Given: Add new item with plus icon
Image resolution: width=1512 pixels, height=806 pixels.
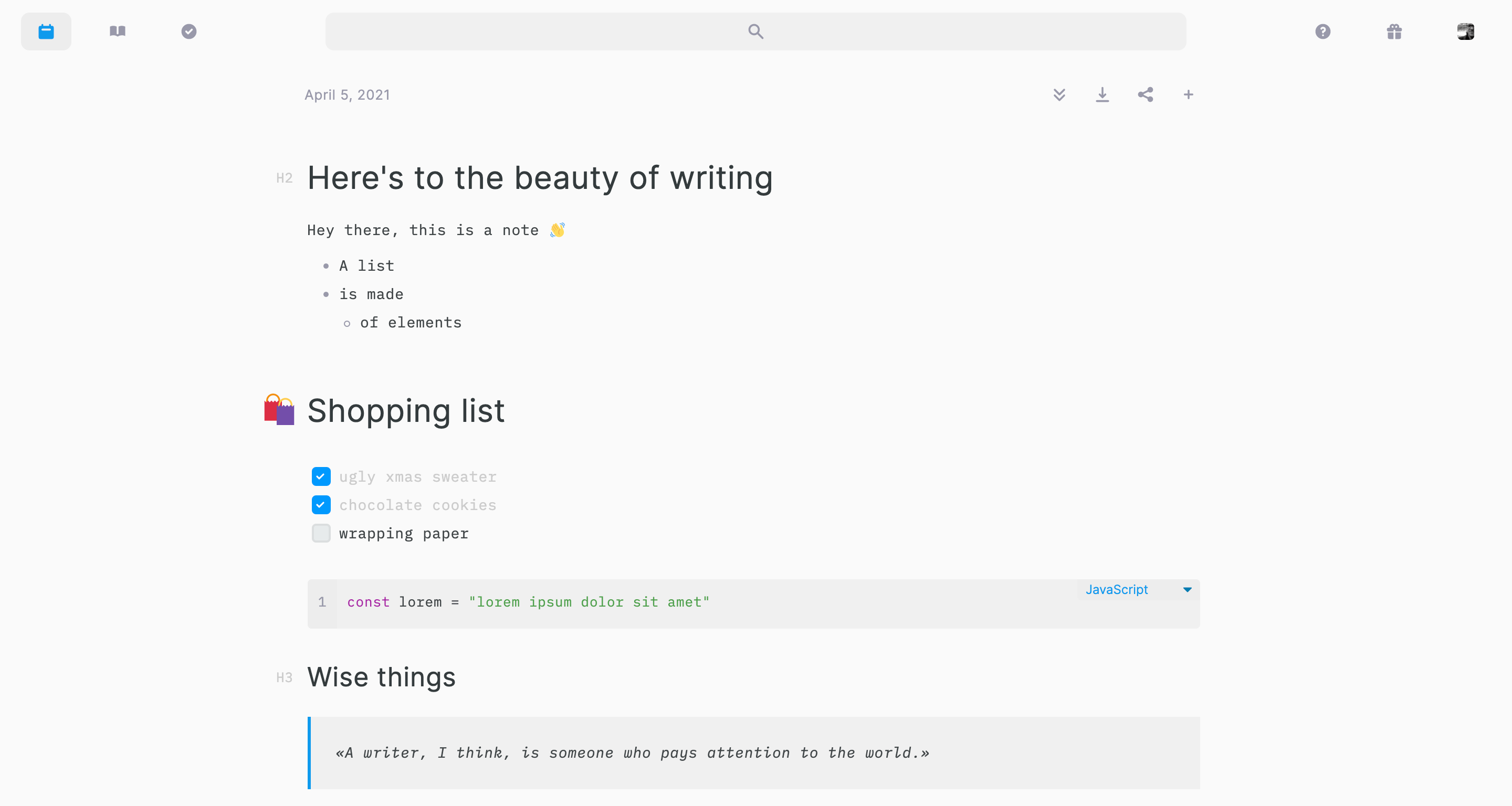Looking at the screenshot, I should (1188, 94).
